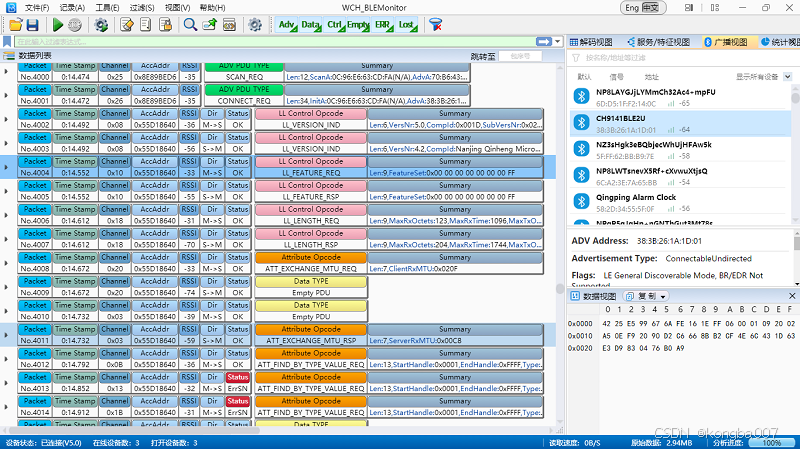Open a capture file with the folder icon
Image resolution: width=800 pixels, height=449 pixels.
pyautogui.click(x=15, y=24)
